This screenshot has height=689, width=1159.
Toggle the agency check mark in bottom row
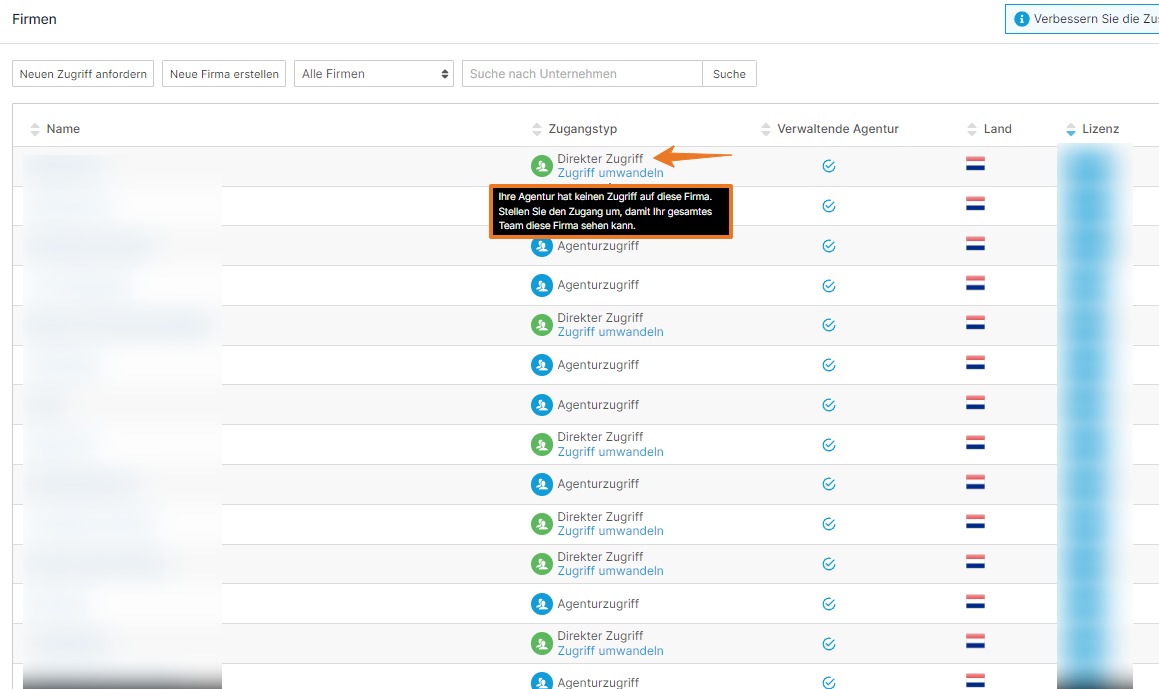[x=828, y=682]
